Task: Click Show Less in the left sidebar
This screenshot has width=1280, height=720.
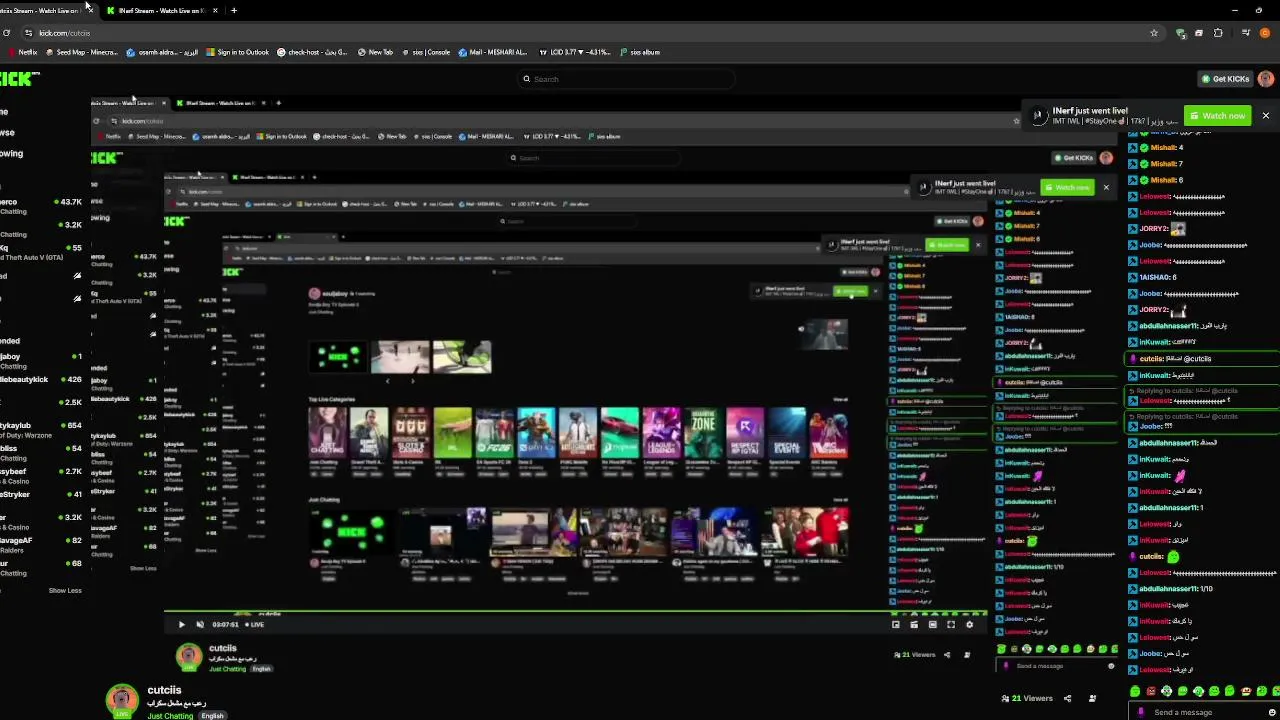Action: pos(65,591)
